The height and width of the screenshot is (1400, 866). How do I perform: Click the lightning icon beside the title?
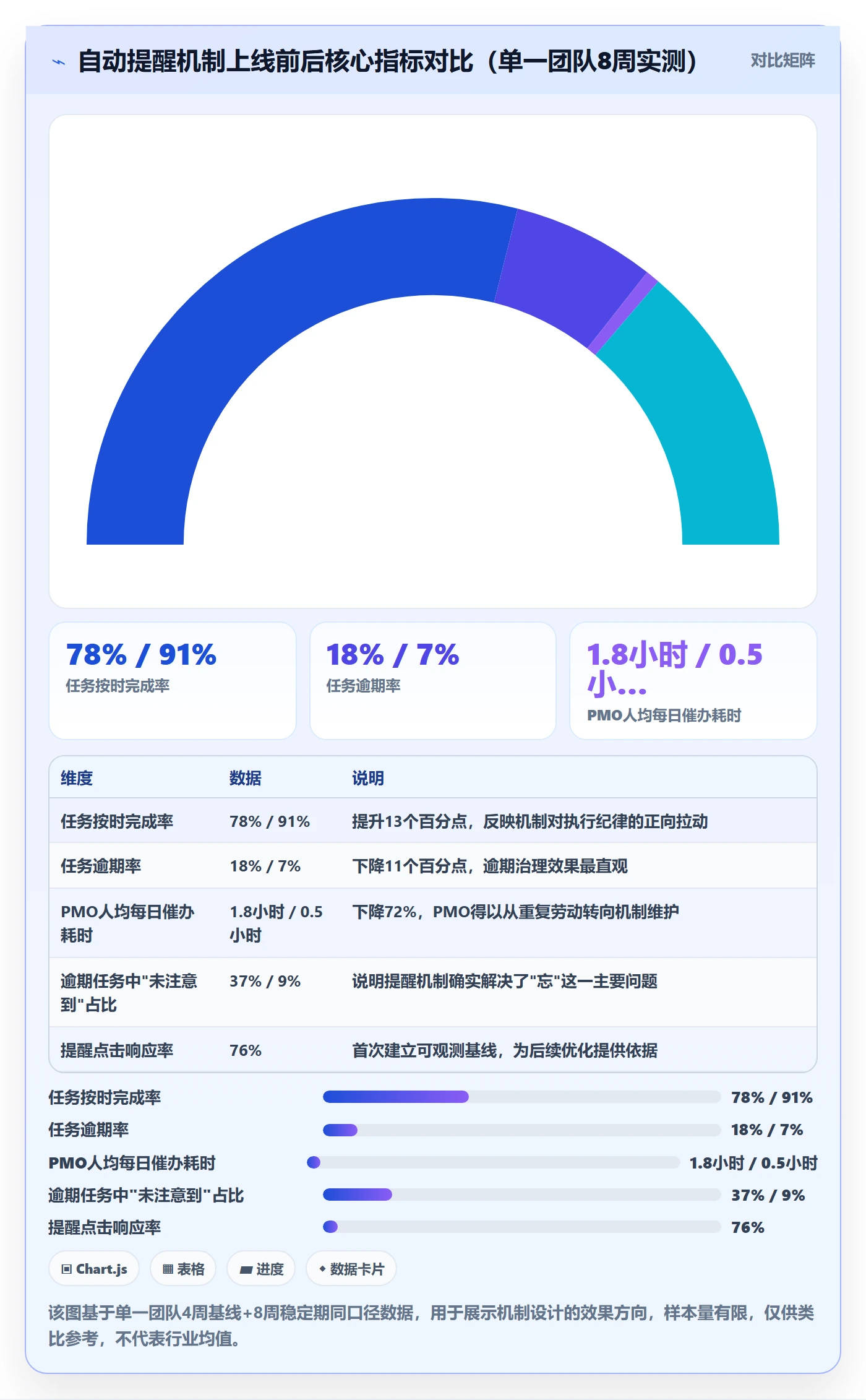[59, 62]
